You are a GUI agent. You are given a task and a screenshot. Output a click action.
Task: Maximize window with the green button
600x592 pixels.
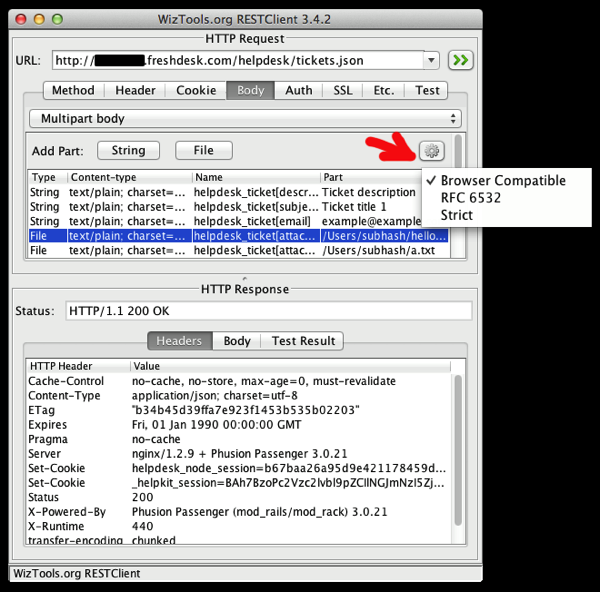click(x=57, y=19)
